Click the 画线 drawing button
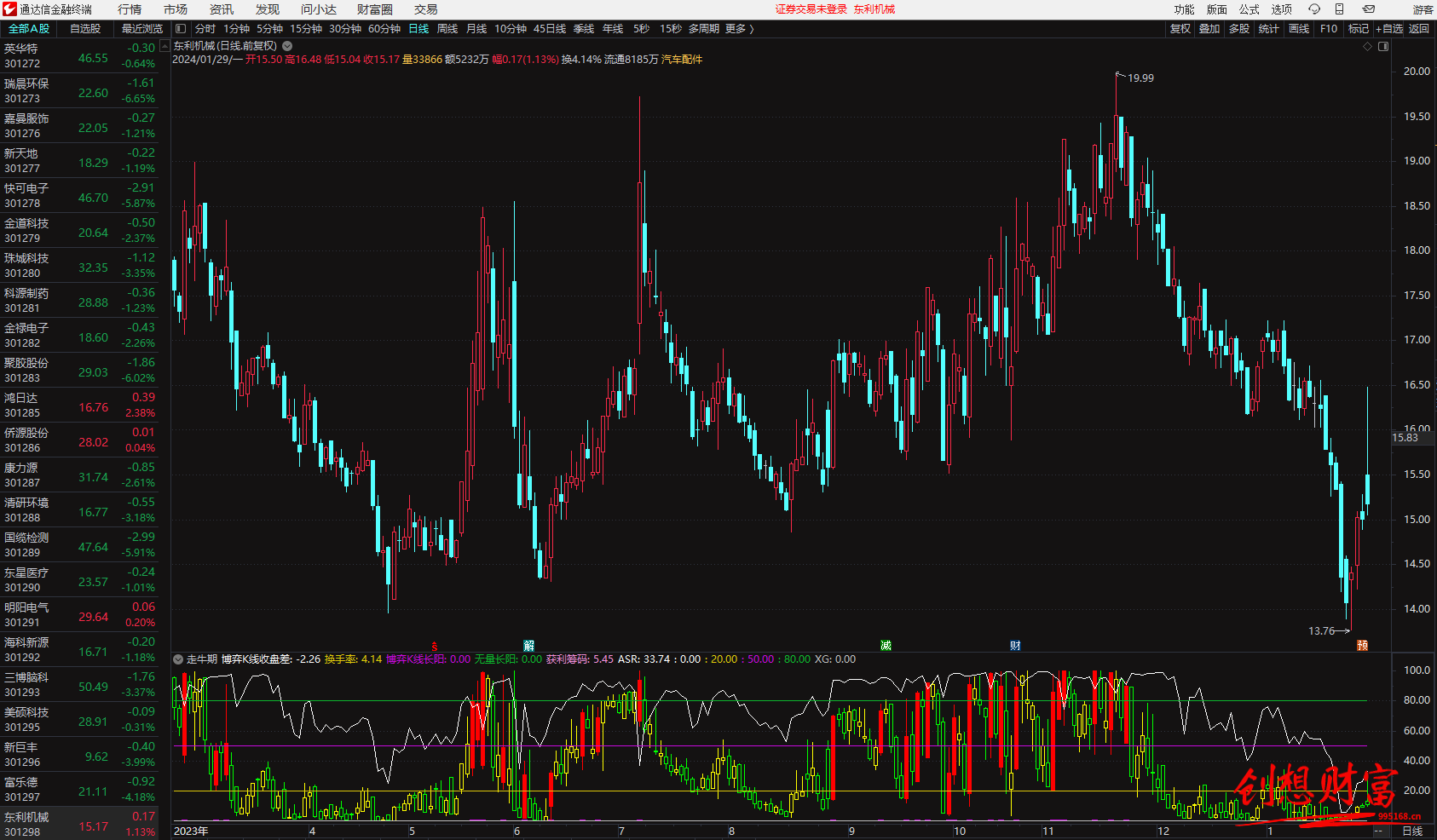Viewport: 1437px width, 840px height. (1299, 29)
